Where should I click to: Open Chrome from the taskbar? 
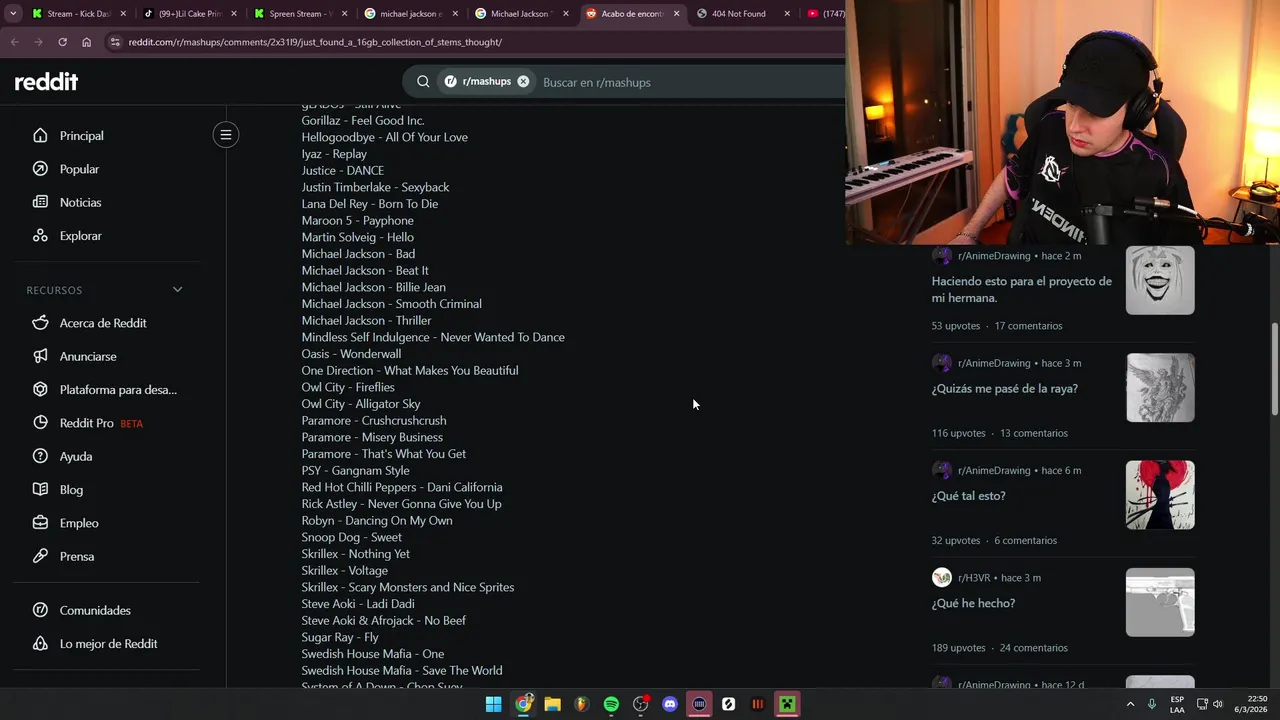pos(523,704)
